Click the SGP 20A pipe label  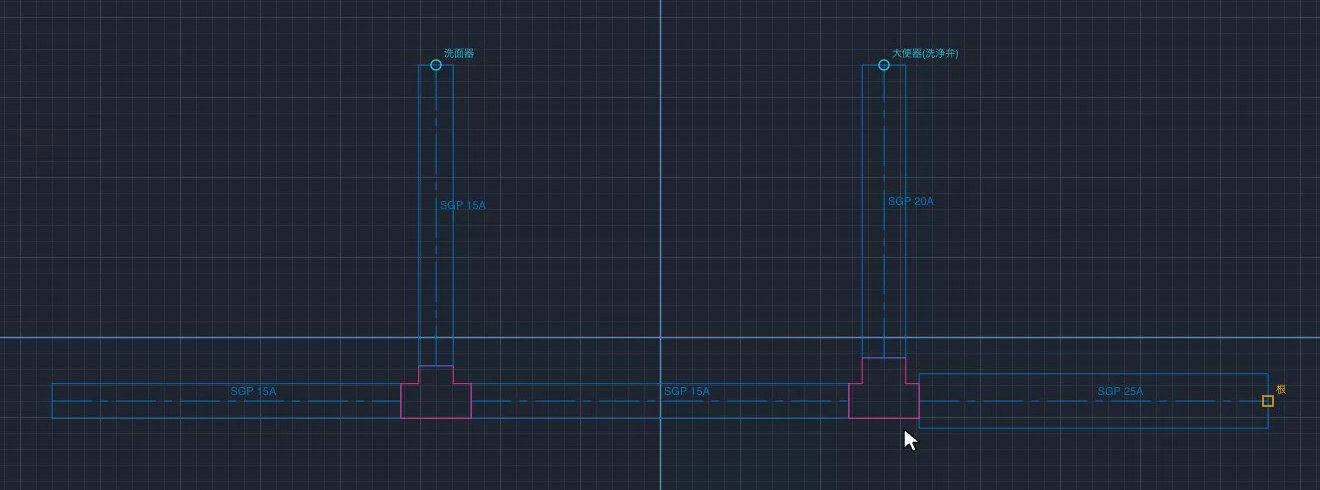click(911, 201)
